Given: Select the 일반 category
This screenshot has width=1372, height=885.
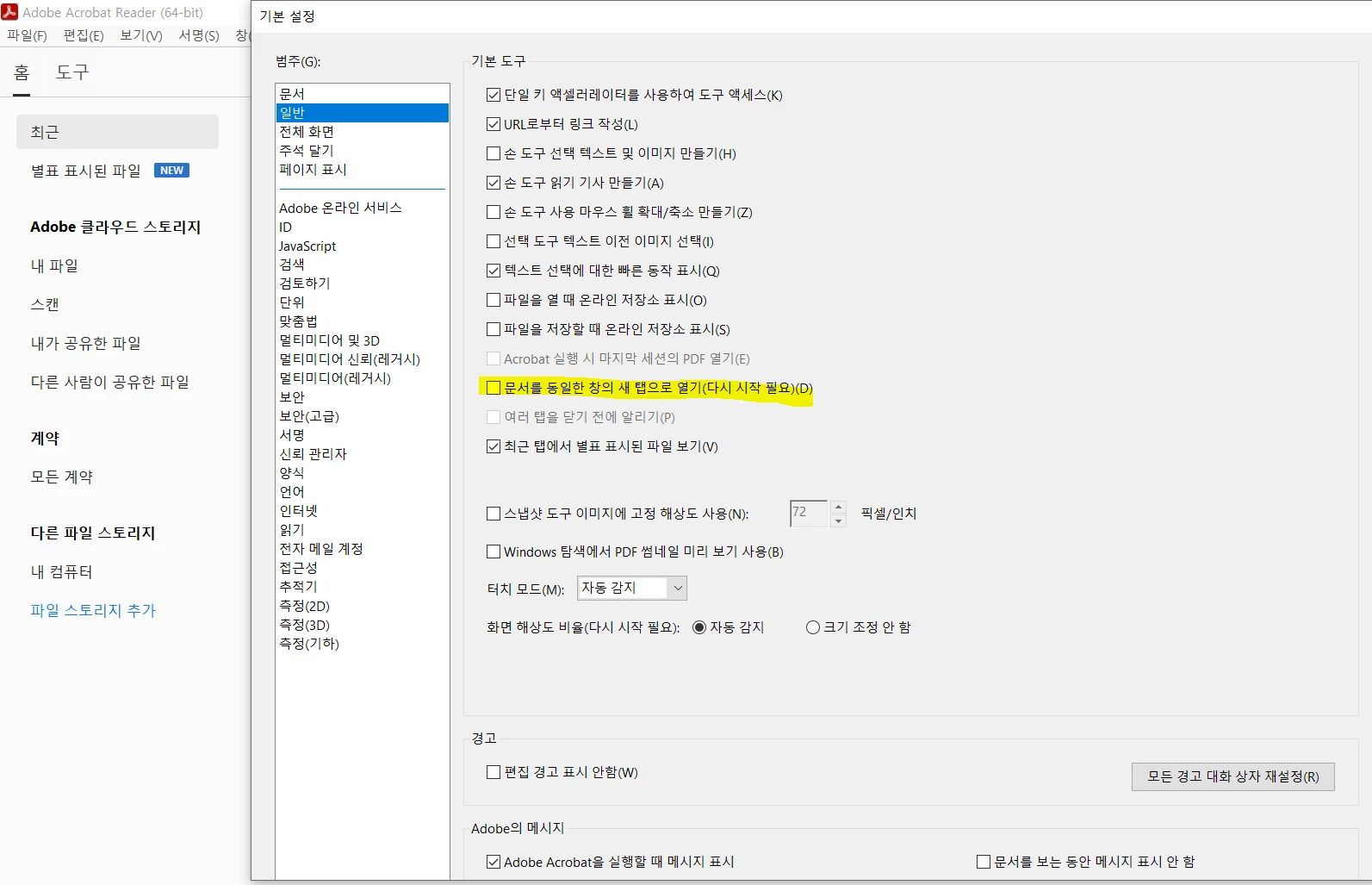Looking at the screenshot, I should pos(363,112).
